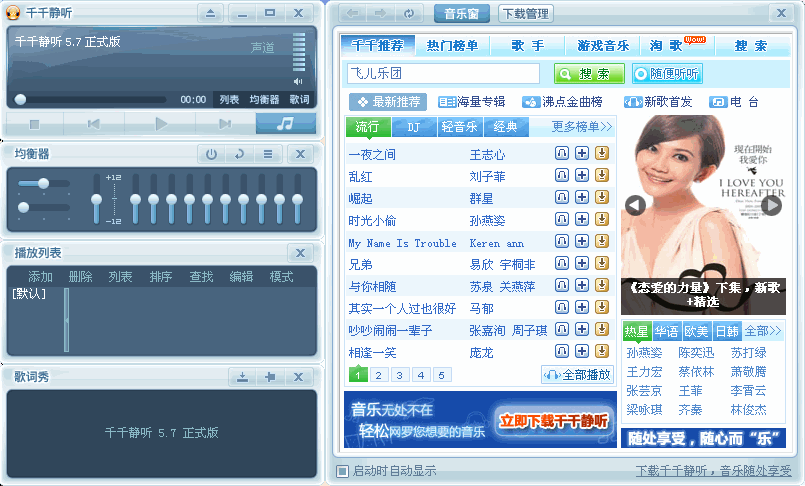Open the 模式 menu in playlist
Image resolution: width=805 pixels, height=486 pixels.
pos(281,277)
